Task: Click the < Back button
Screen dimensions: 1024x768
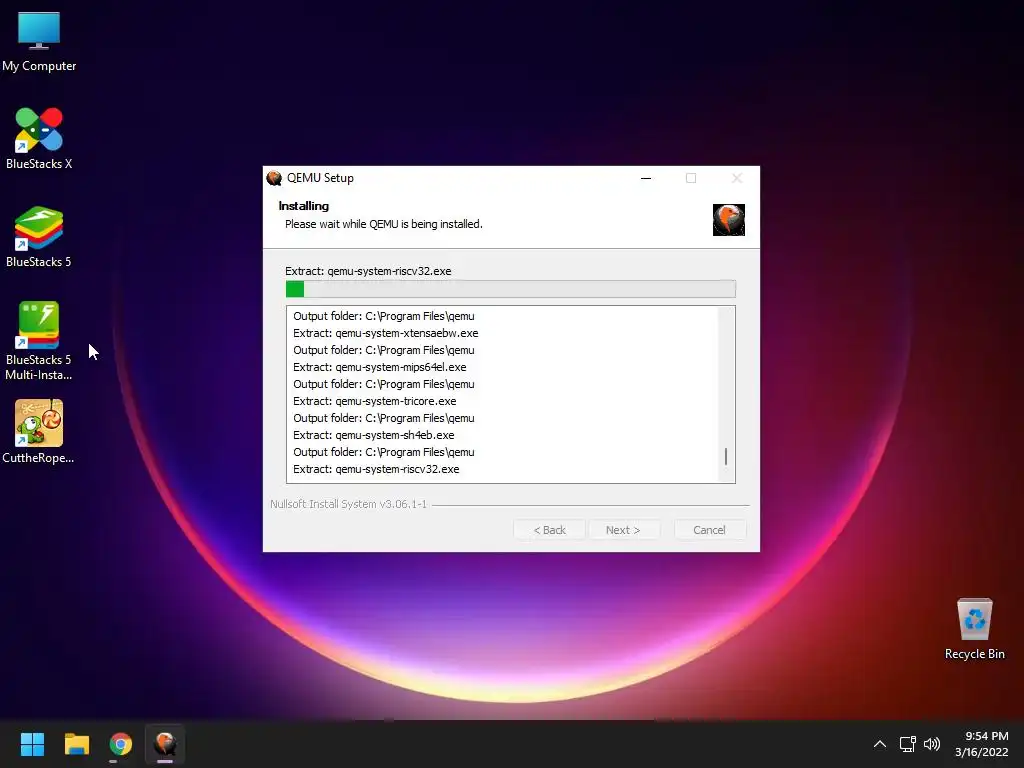Action: click(x=549, y=530)
